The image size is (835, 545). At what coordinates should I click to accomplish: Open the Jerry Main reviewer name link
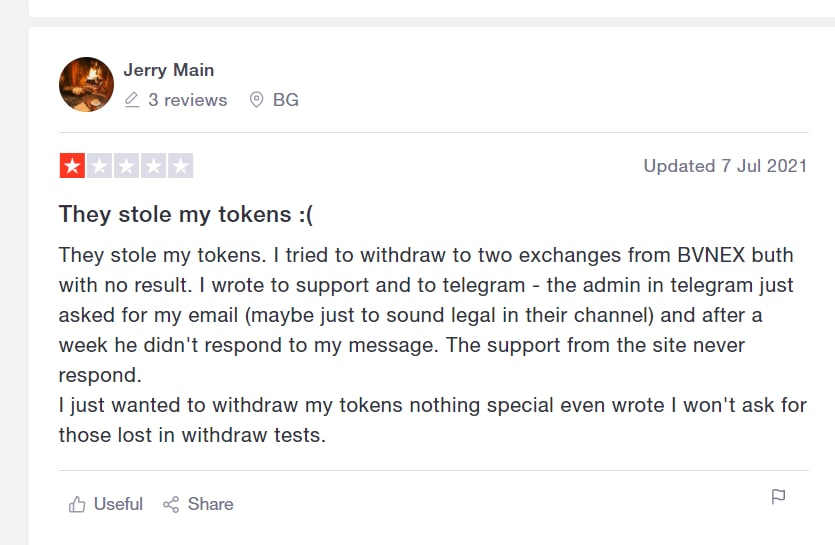tap(168, 70)
